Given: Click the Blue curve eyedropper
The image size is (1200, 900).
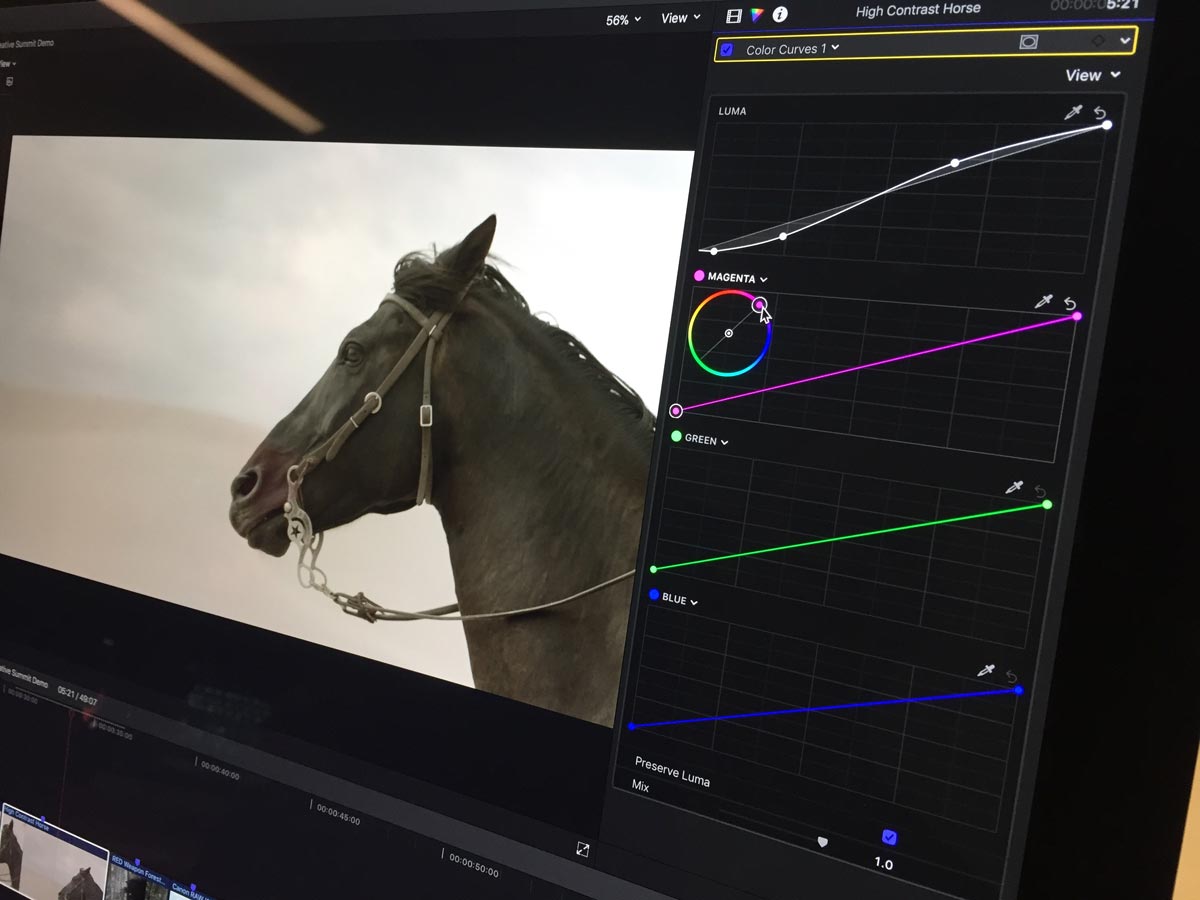Looking at the screenshot, I should point(987,671).
